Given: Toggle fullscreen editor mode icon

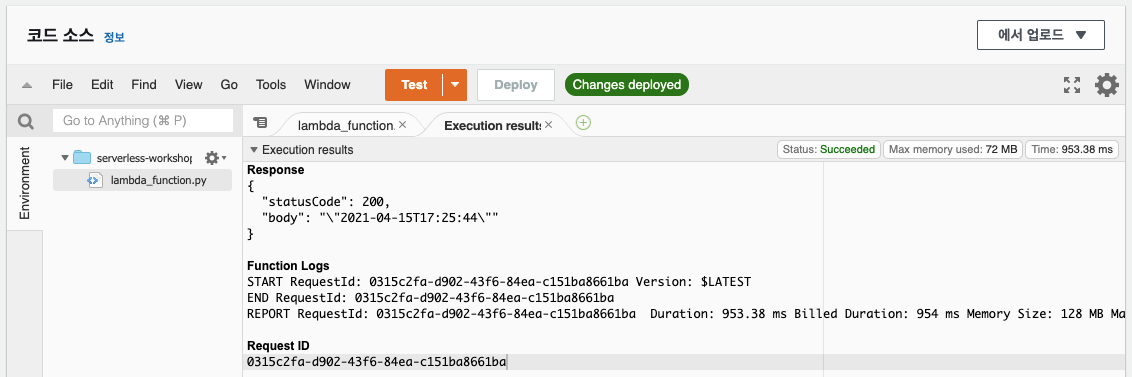Looking at the screenshot, I should click(x=1072, y=85).
